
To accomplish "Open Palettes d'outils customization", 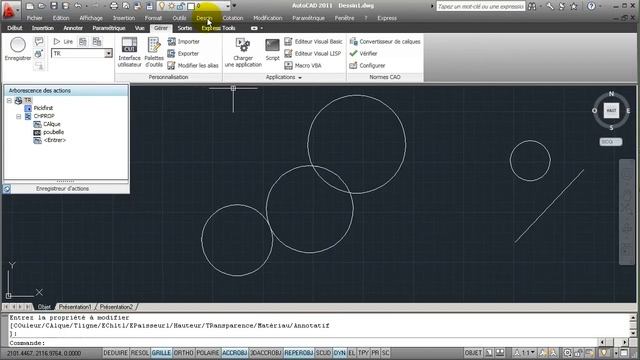I will tap(154, 52).
